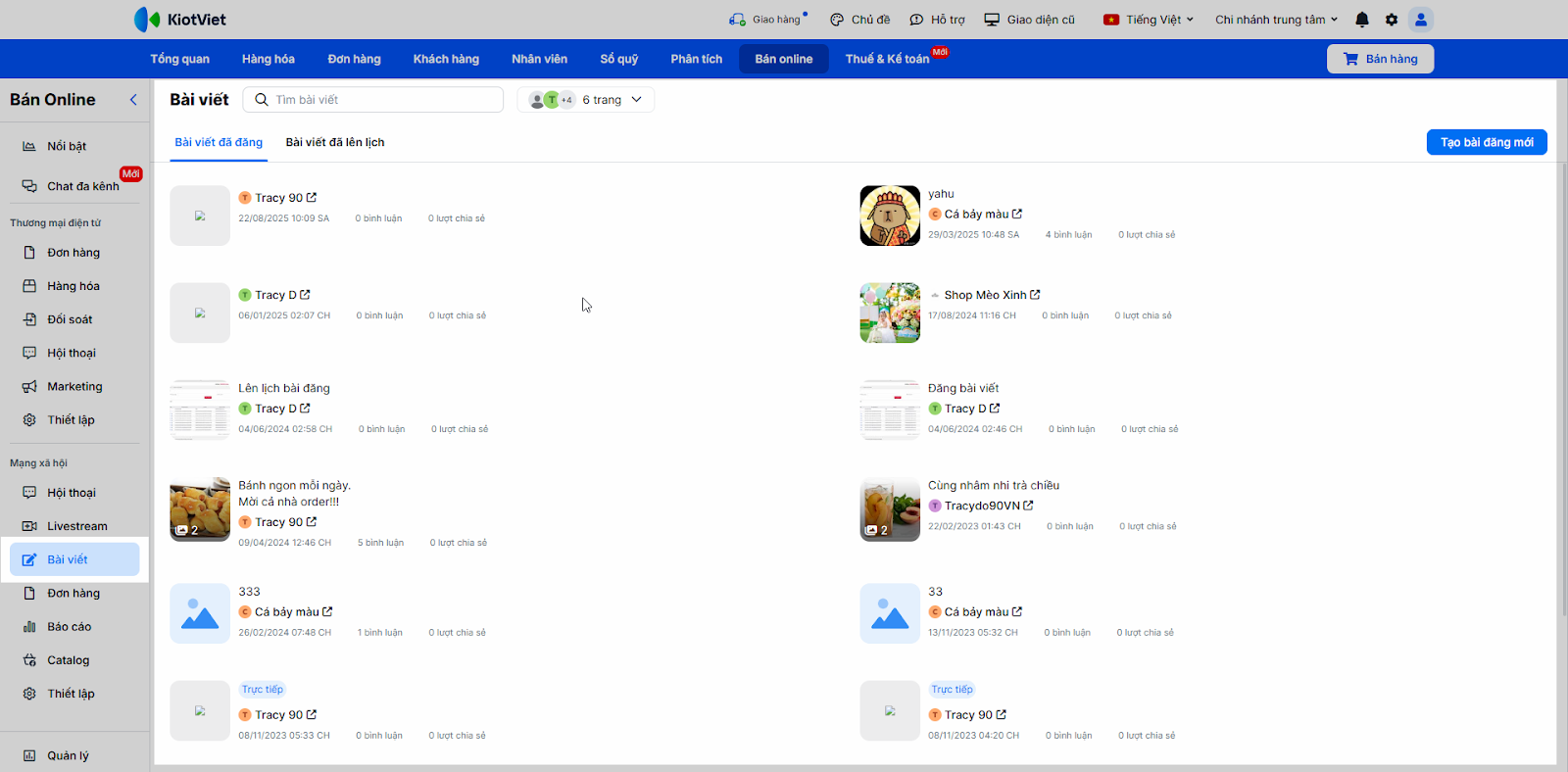
Task: Open Chat đa kênh in sidebar
Action: pyautogui.click(x=74, y=186)
